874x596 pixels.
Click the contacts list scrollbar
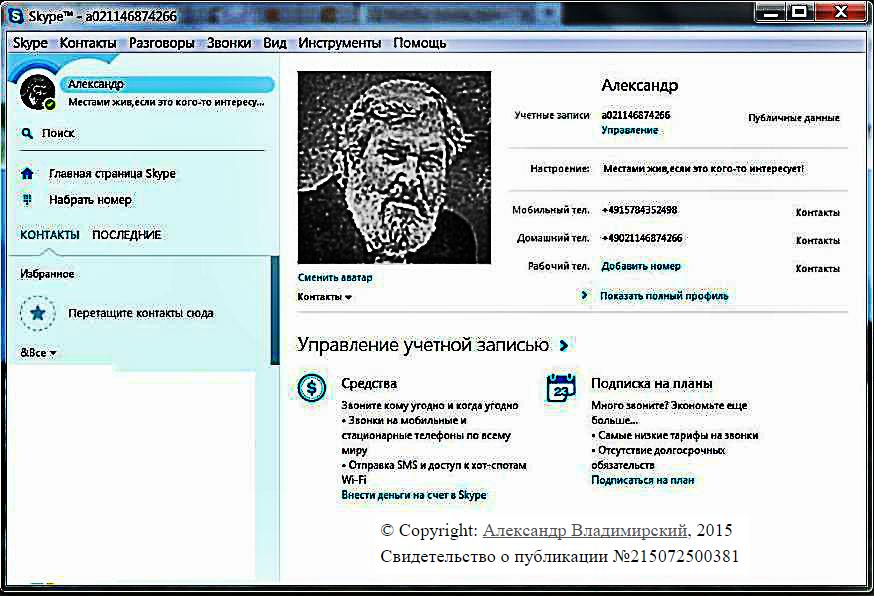click(274, 311)
